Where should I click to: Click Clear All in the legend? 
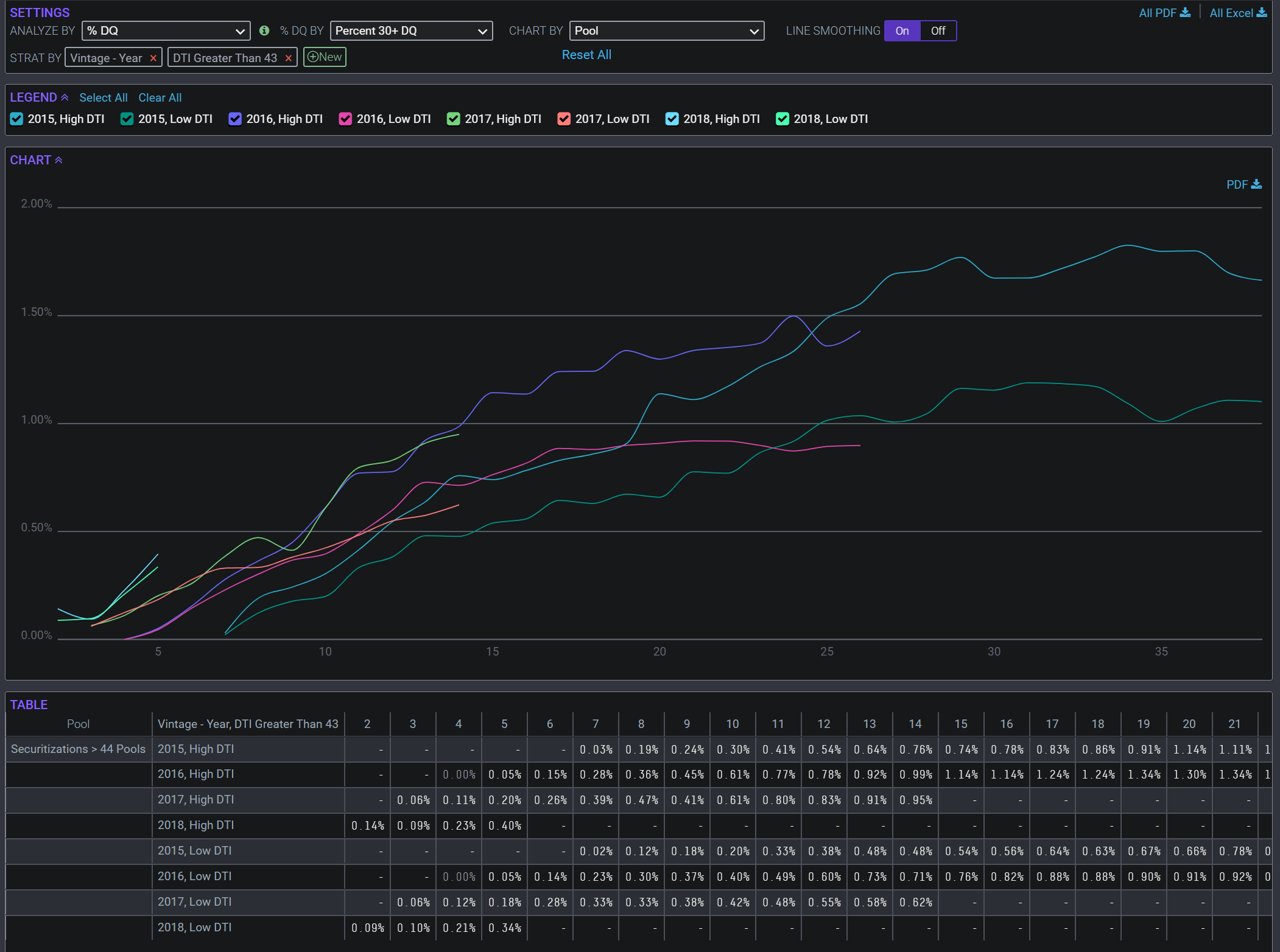point(160,98)
